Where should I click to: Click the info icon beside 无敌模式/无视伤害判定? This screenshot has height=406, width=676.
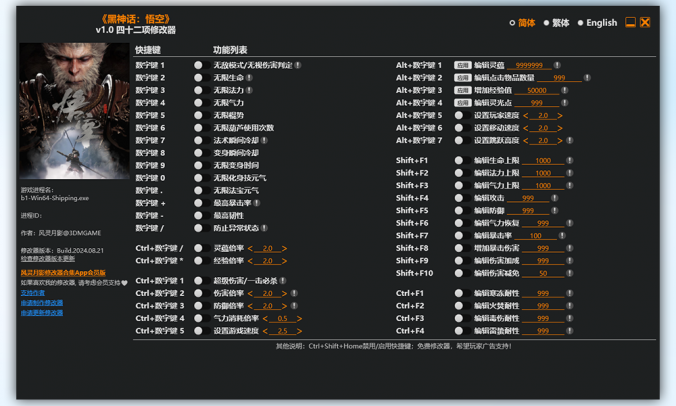pos(297,65)
